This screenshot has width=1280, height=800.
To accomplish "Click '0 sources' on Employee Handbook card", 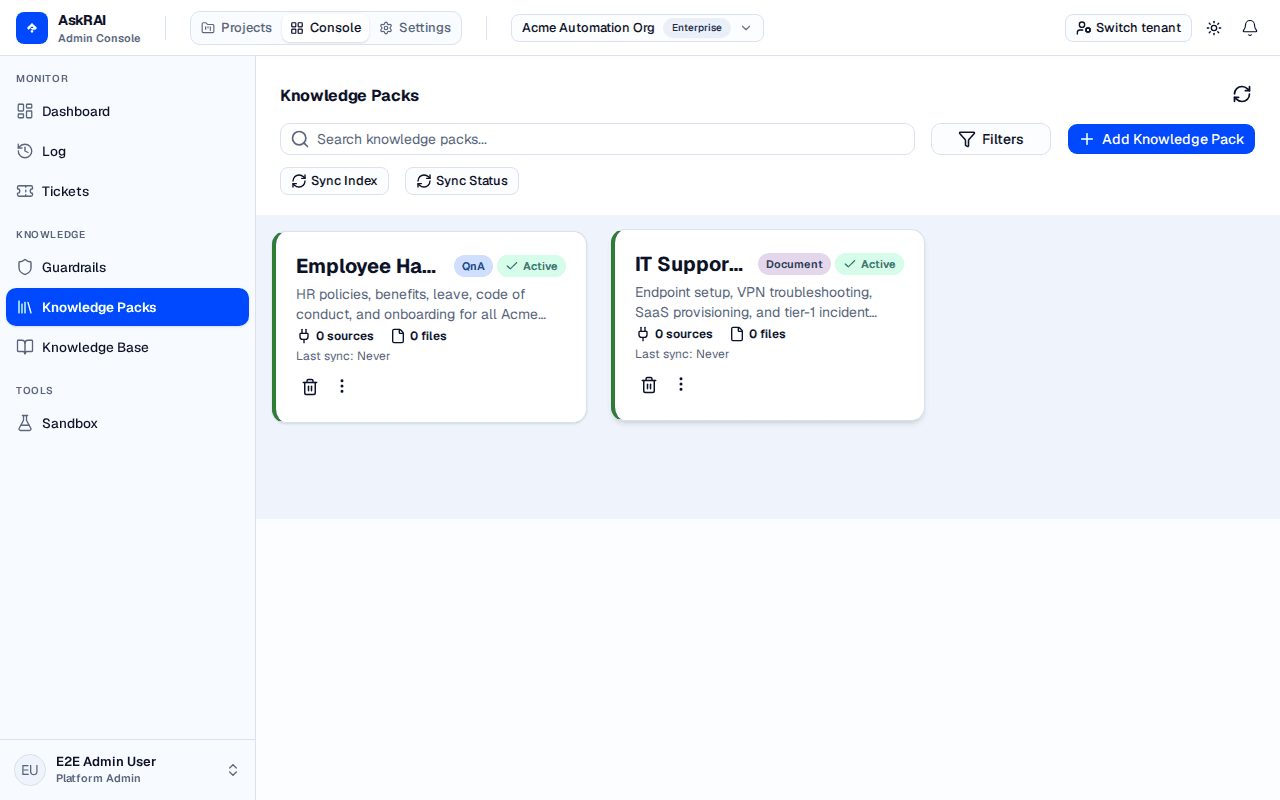I will coord(335,336).
